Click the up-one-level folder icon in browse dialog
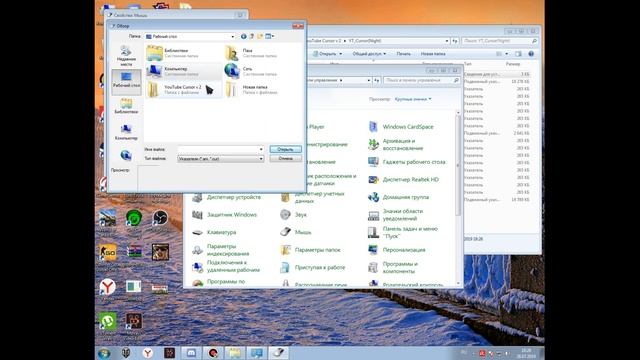 point(252,36)
